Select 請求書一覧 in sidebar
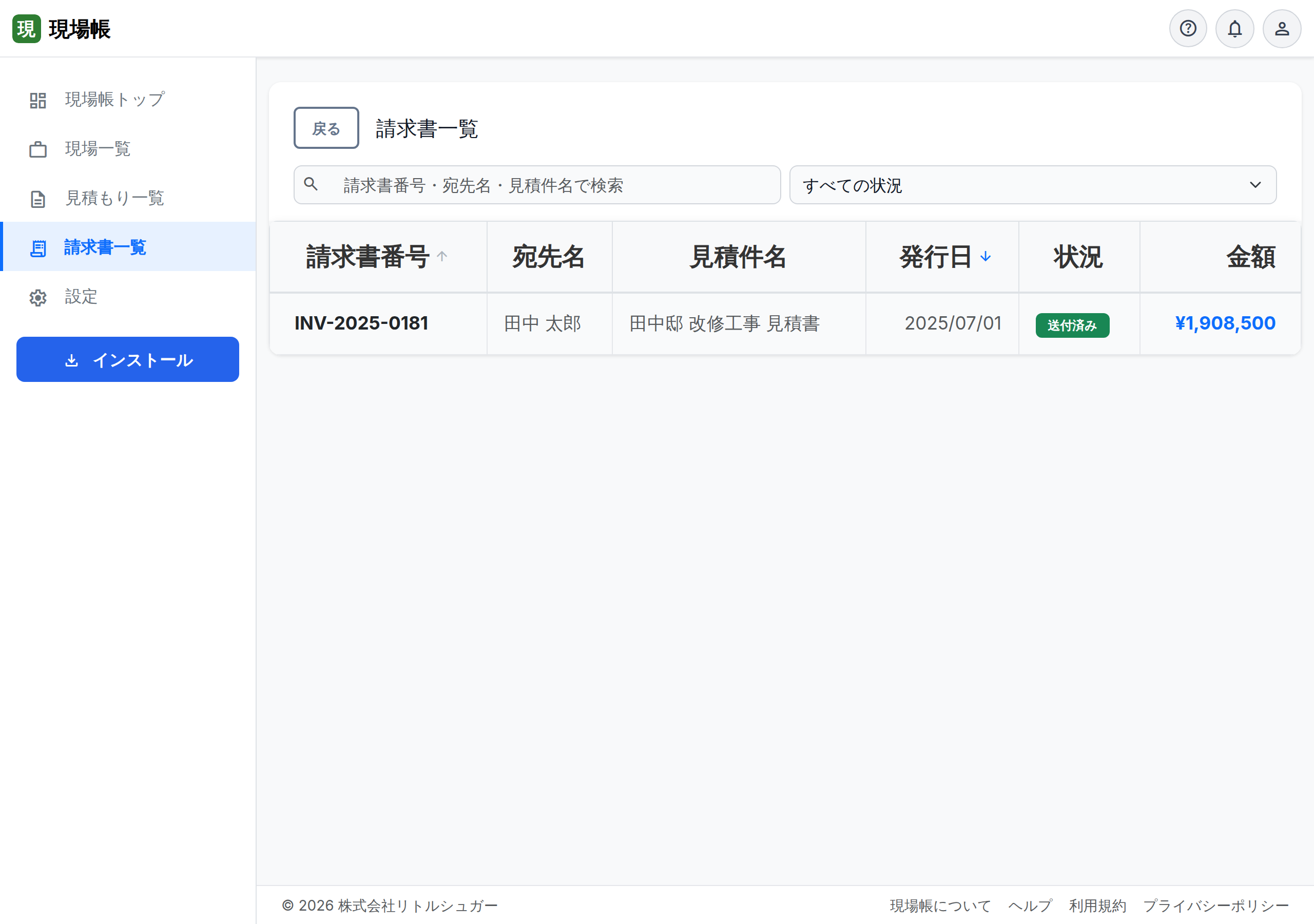The width and height of the screenshot is (1314, 924). tap(128, 247)
